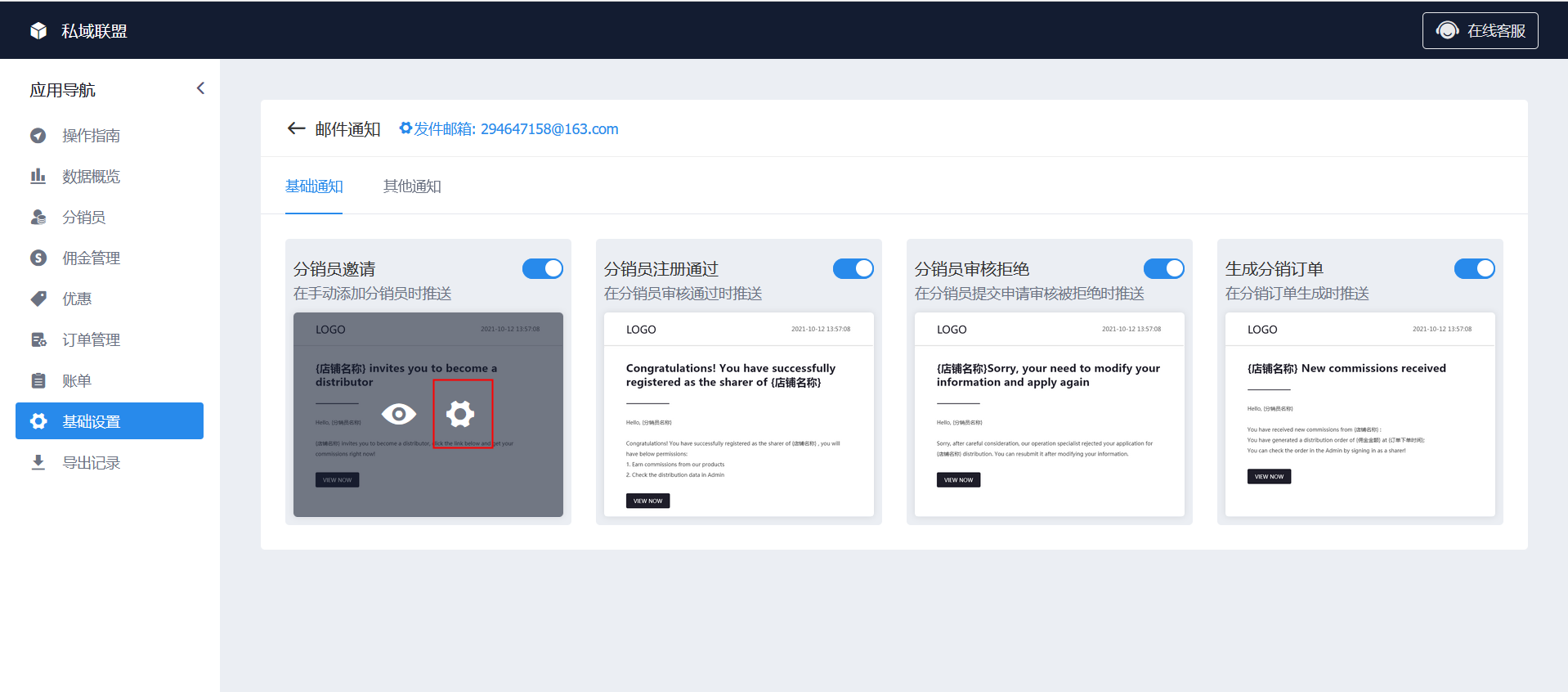
Task: Toggle 分销员注册通过 notification switch
Action: tap(853, 268)
